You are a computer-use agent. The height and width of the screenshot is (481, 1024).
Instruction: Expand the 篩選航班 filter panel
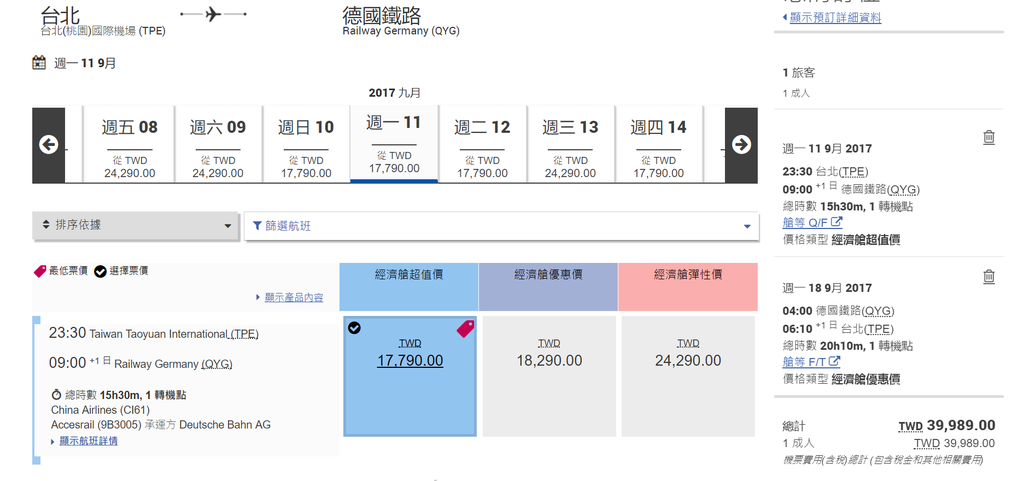coord(502,226)
